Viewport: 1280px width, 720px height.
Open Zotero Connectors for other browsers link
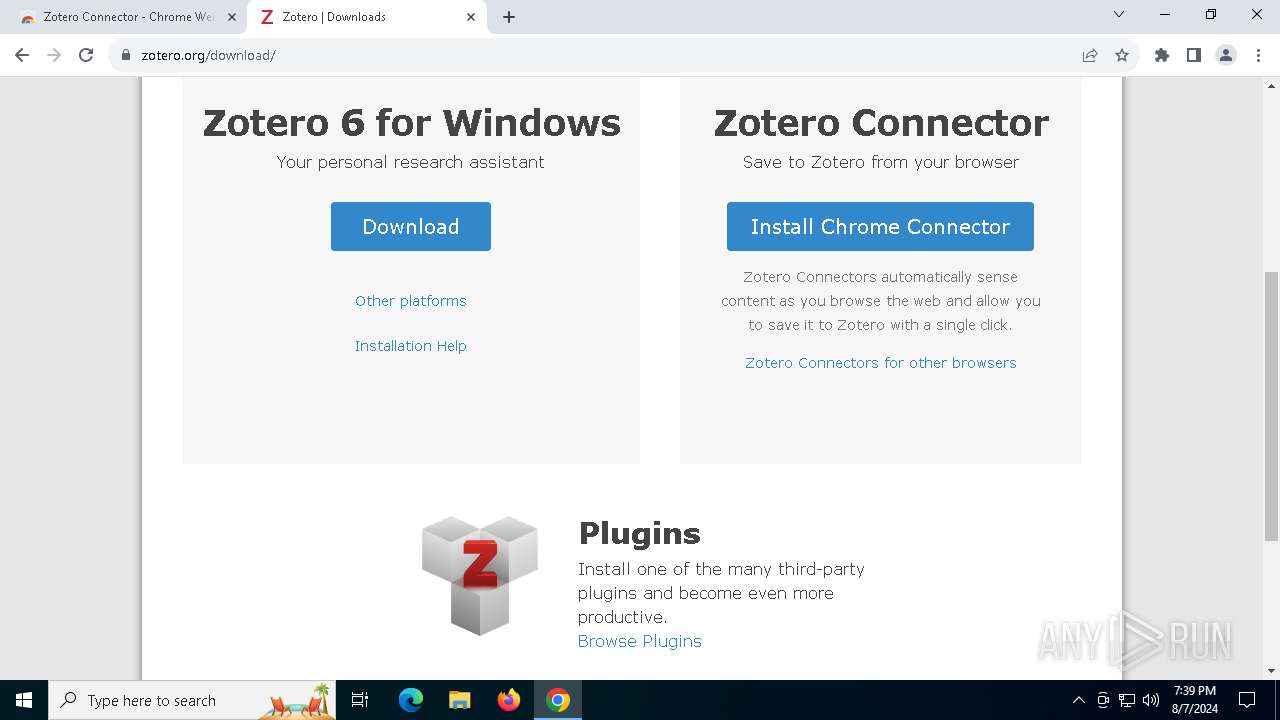pyautogui.click(x=881, y=363)
